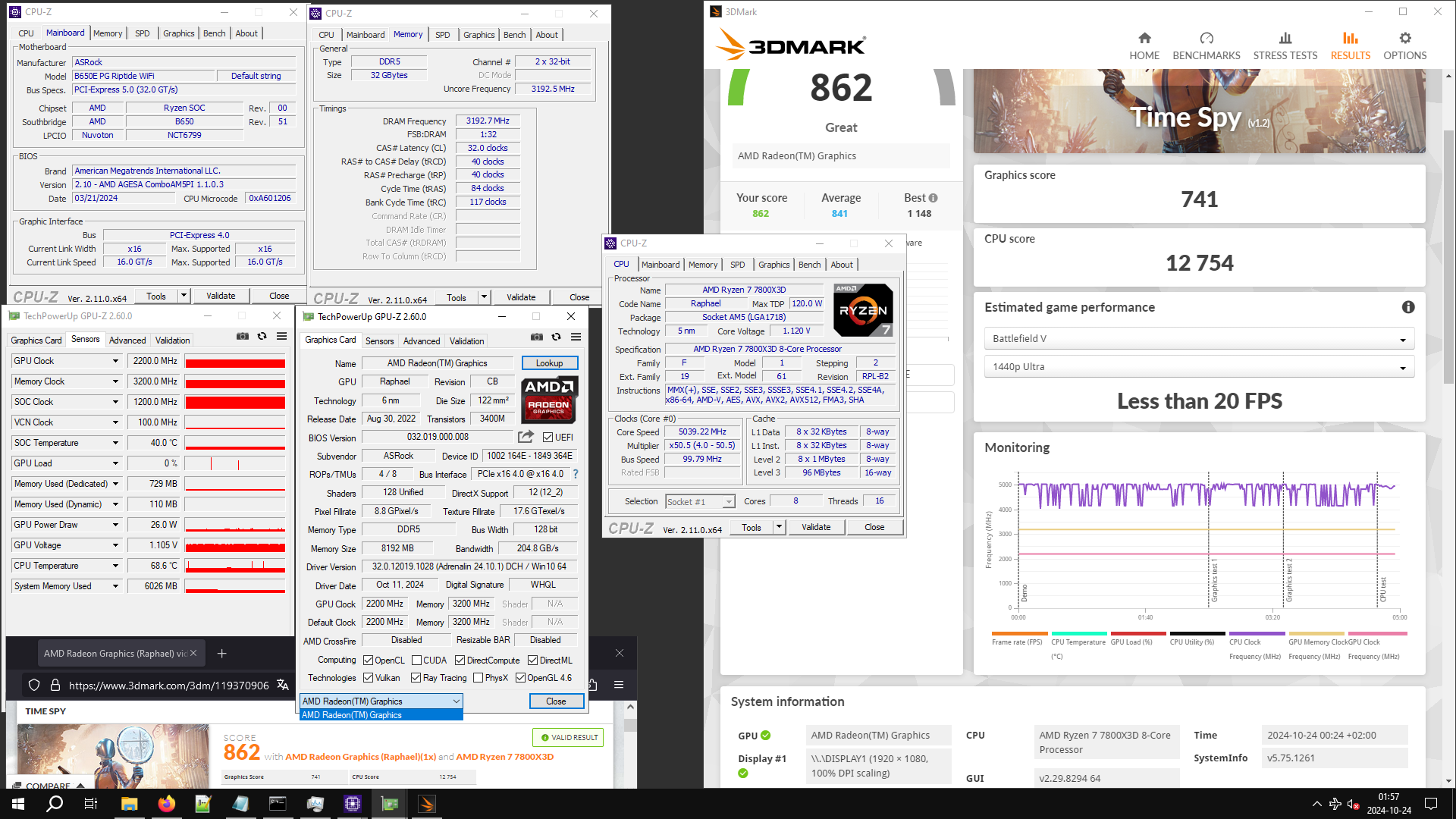Click the refresh icon in GPU-Z Graphics Card window
The width and height of the screenshot is (1456, 819).
[557, 337]
